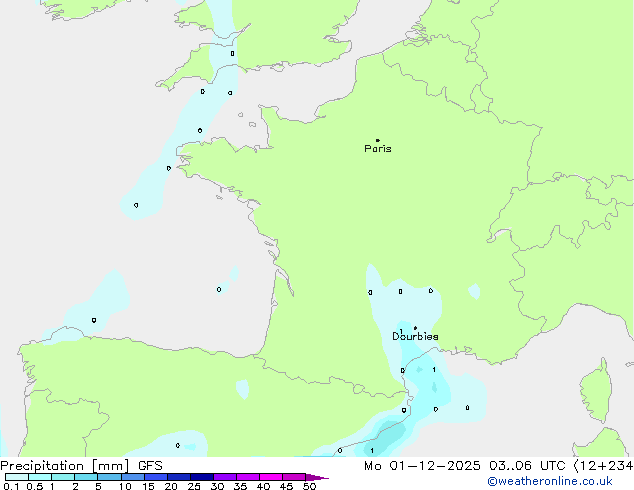Click the legend value 25
634x490 pixels.
pos(194,486)
